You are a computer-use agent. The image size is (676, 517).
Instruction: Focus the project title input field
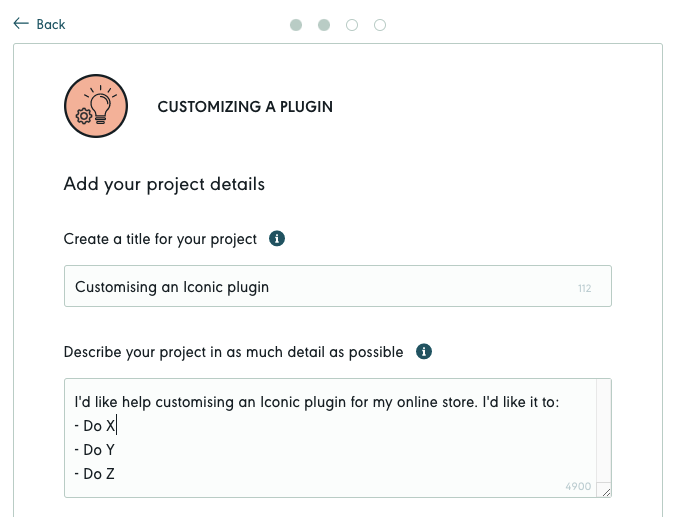pyautogui.click(x=320, y=287)
